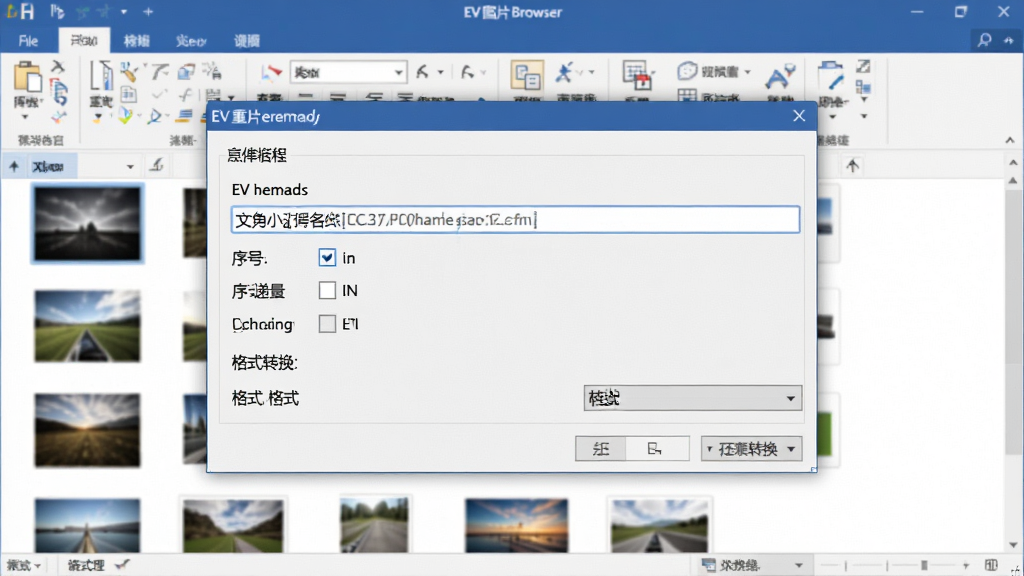The height and width of the screenshot is (576, 1024).
Task: Check the 'Ell' checkbox next to Cchoring
Action: pos(327,324)
